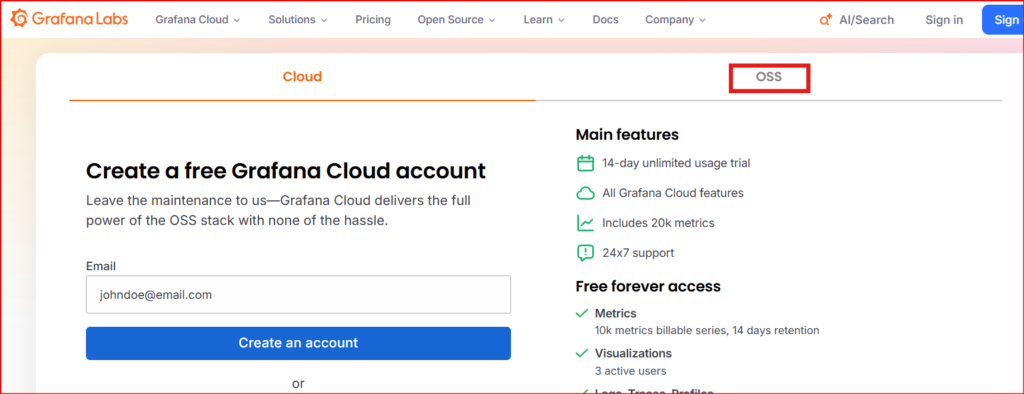The height and width of the screenshot is (394, 1024).
Task: Click the text '24x7 support'
Action: click(x=638, y=253)
